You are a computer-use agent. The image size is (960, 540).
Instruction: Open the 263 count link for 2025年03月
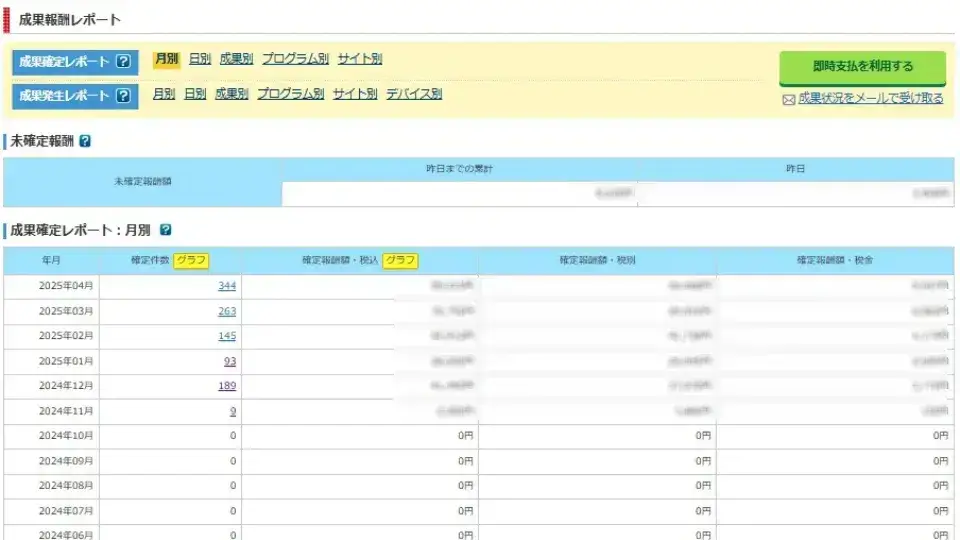click(x=227, y=311)
